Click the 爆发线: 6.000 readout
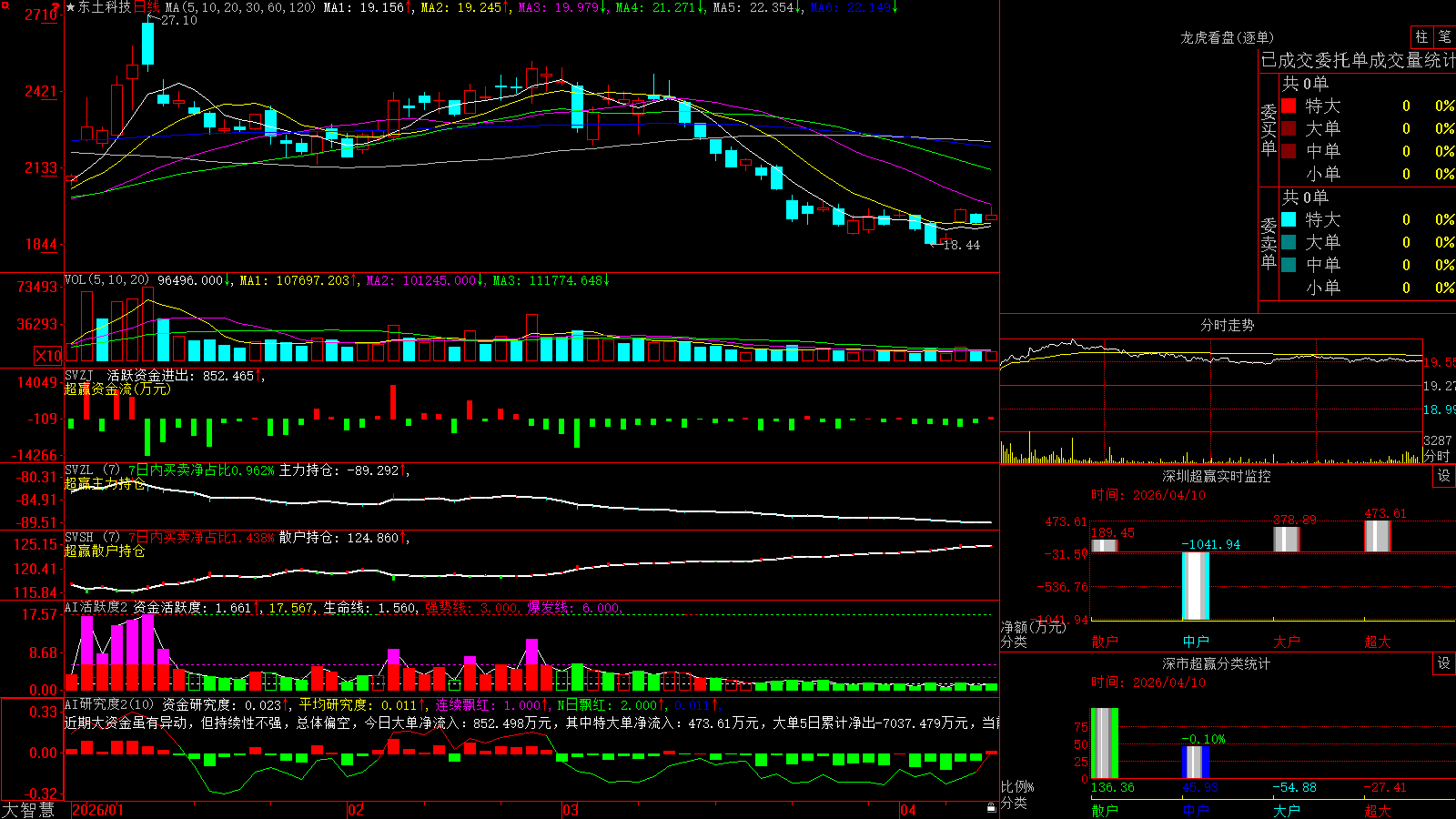Screen dimensions: 1456x819 click(573, 608)
